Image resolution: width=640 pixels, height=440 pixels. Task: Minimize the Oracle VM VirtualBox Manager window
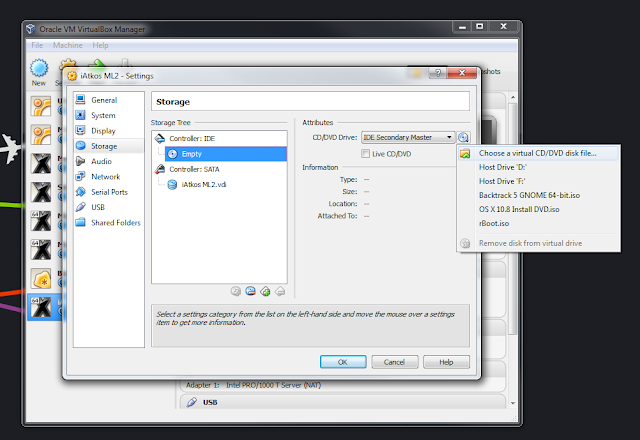[x=462, y=27]
